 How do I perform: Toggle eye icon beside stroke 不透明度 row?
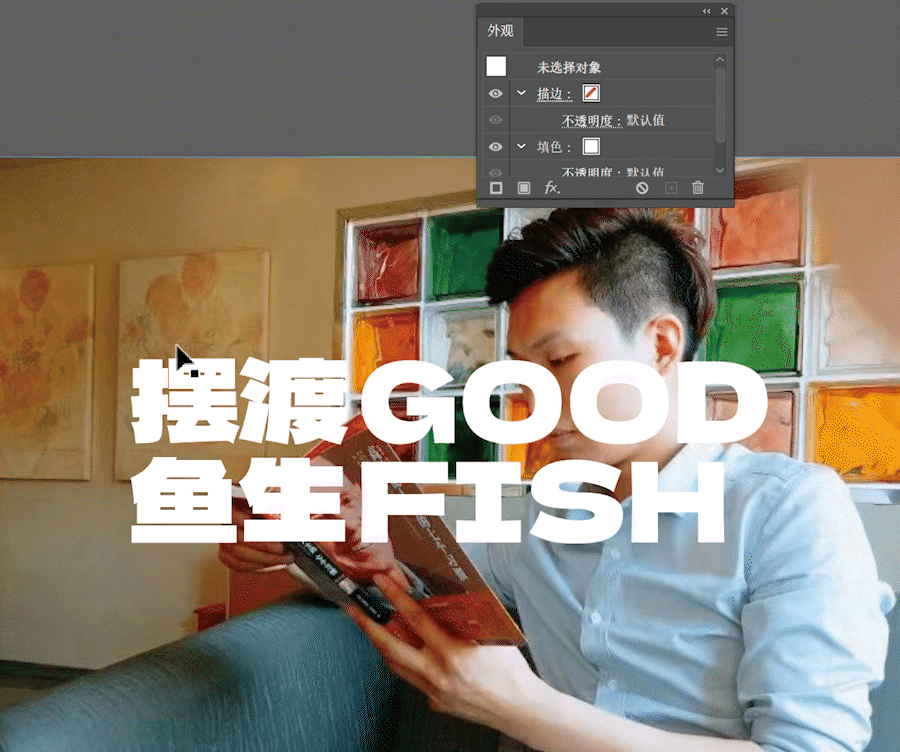495,120
